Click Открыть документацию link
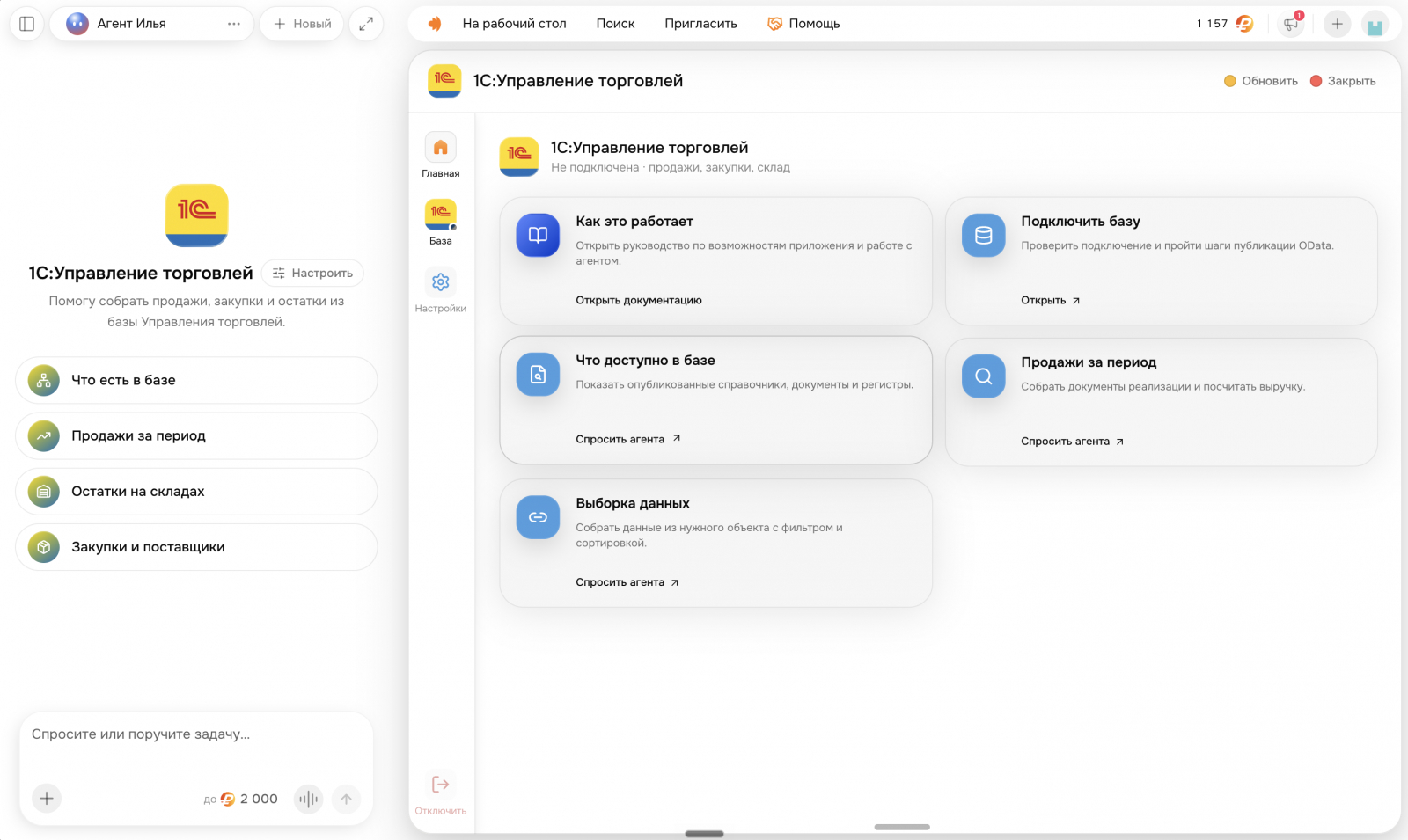This screenshot has height=840, width=1408. [639, 300]
